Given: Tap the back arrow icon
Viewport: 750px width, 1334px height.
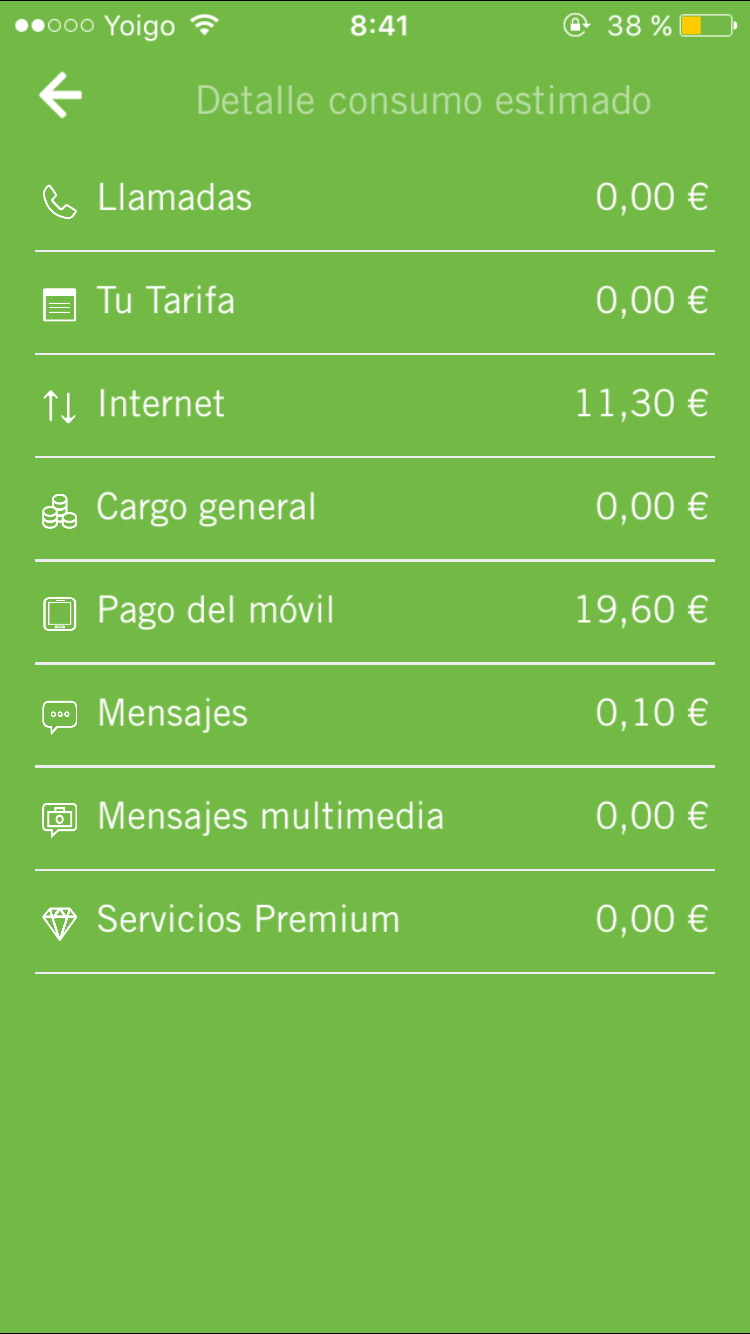Looking at the screenshot, I should pyautogui.click(x=61, y=97).
